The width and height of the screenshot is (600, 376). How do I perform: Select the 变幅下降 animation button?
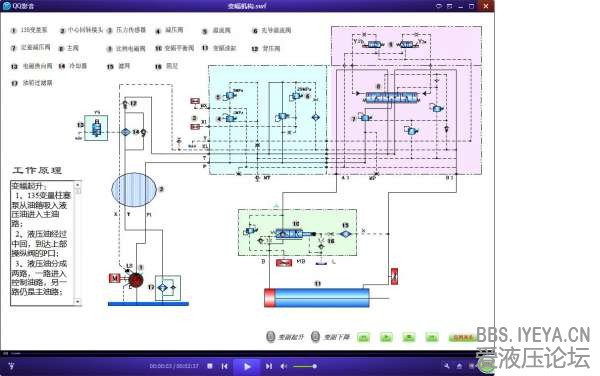(331, 337)
